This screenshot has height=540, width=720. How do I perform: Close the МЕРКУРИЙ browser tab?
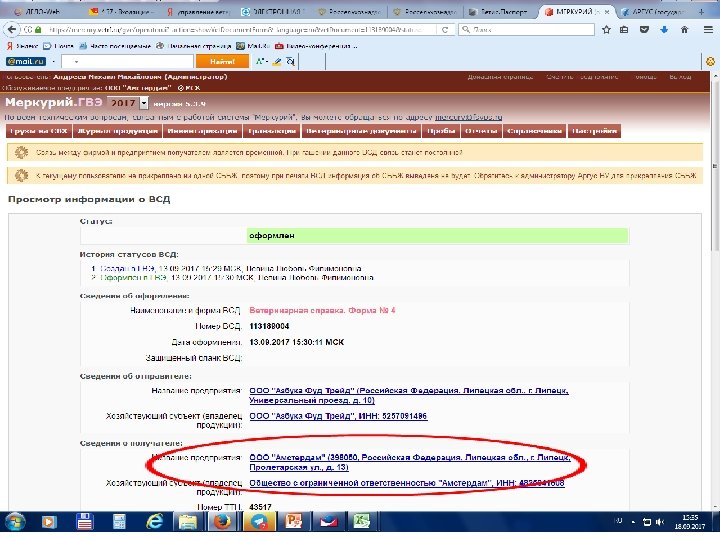(x=607, y=12)
